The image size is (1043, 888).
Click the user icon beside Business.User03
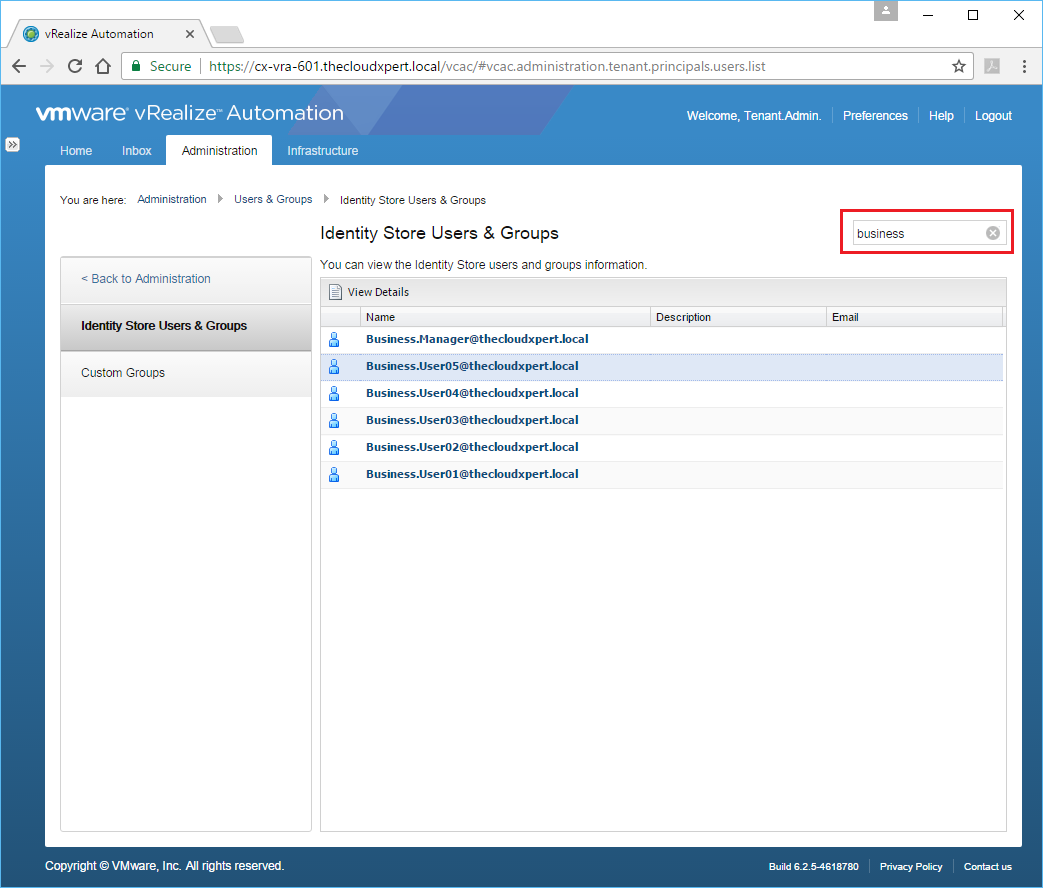335,420
